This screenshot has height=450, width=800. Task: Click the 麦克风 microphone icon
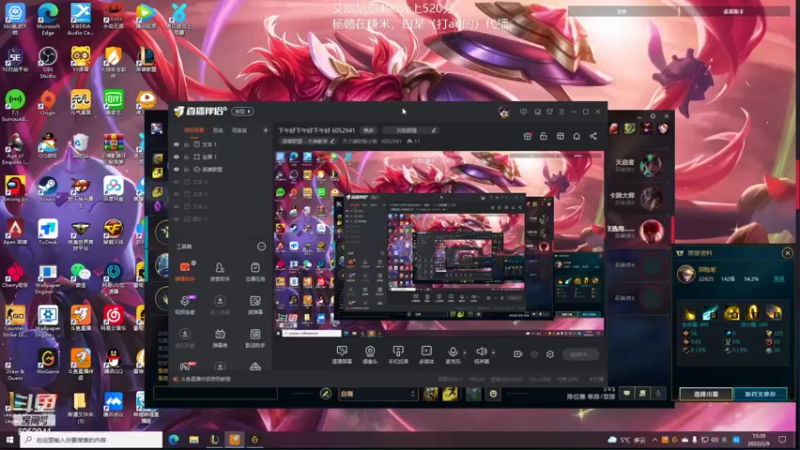coord(452,354)
